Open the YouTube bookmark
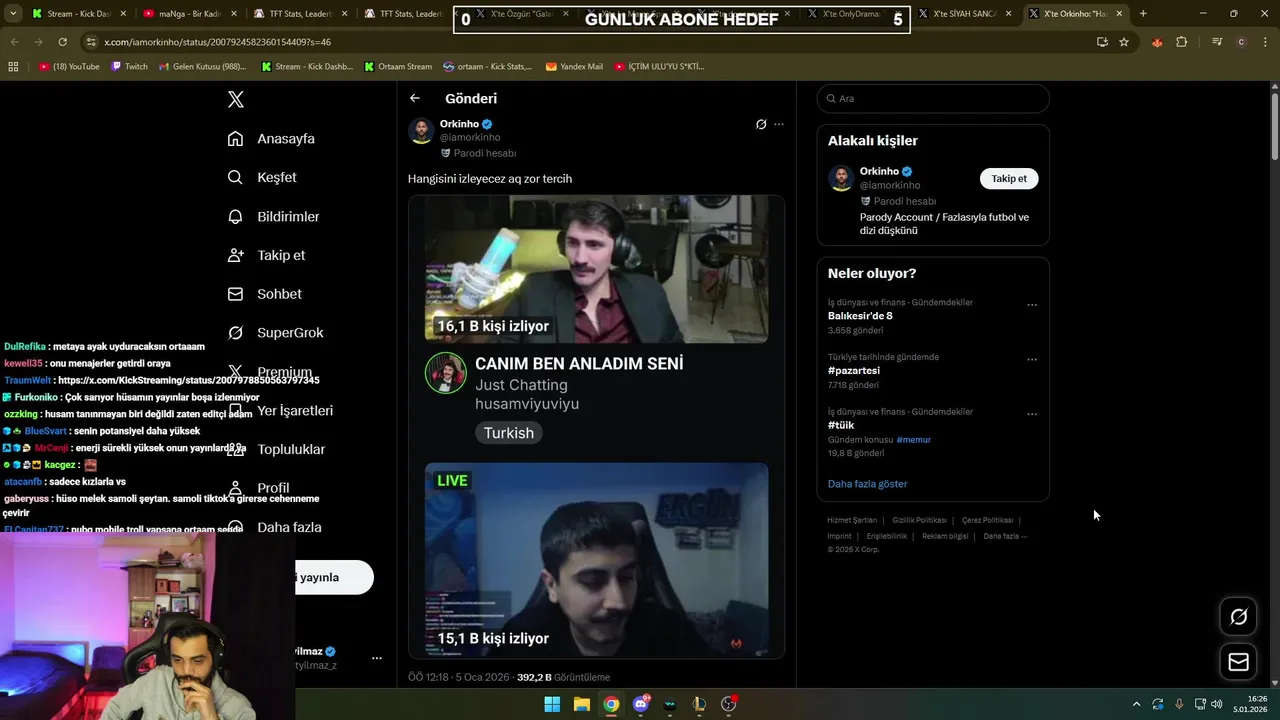This screenshot has height=720, width=1280. click(69, 66)
